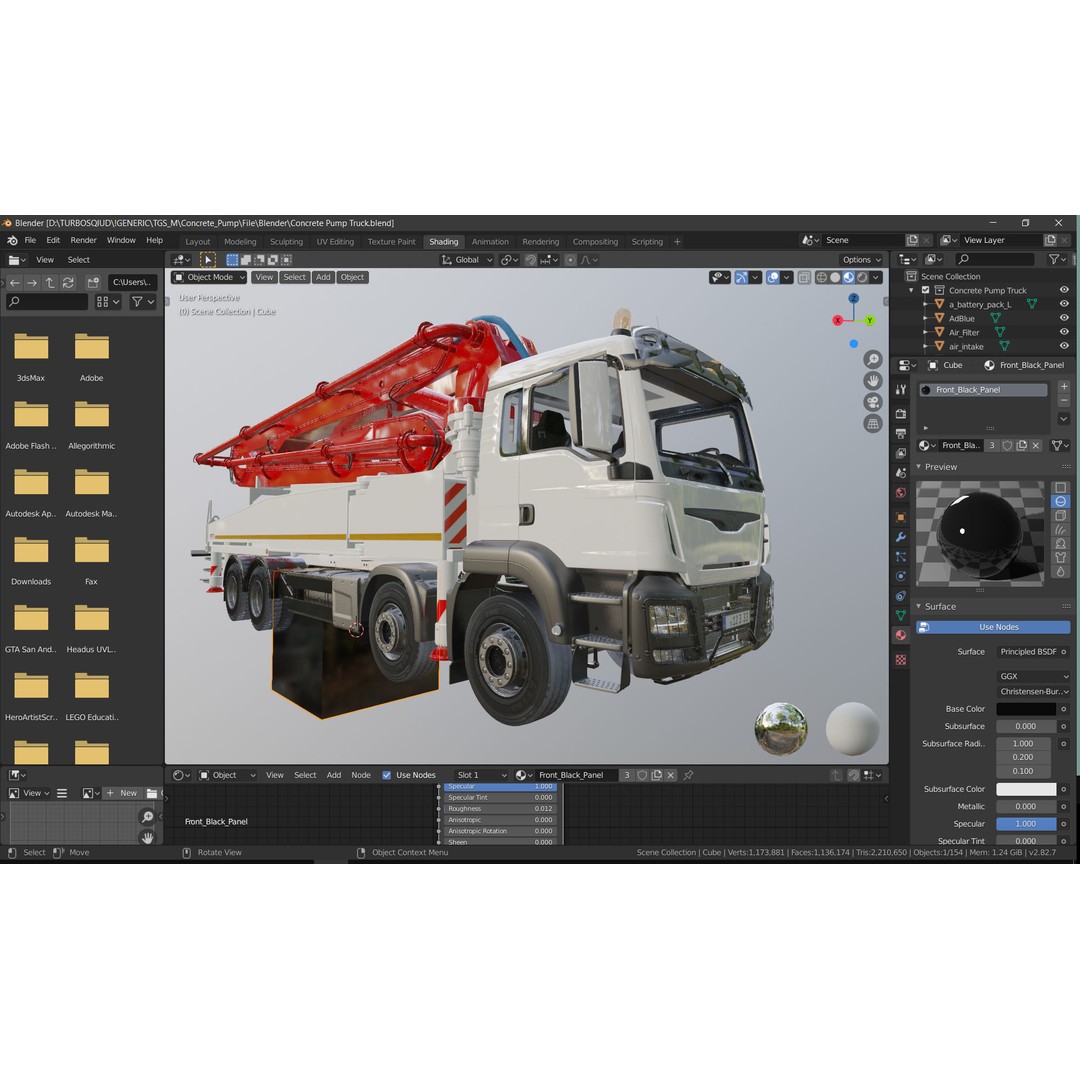This screenshot has width=1080, height=1080.
Task: Open the Object Mode dropdown
Action: tap(207, 277)
